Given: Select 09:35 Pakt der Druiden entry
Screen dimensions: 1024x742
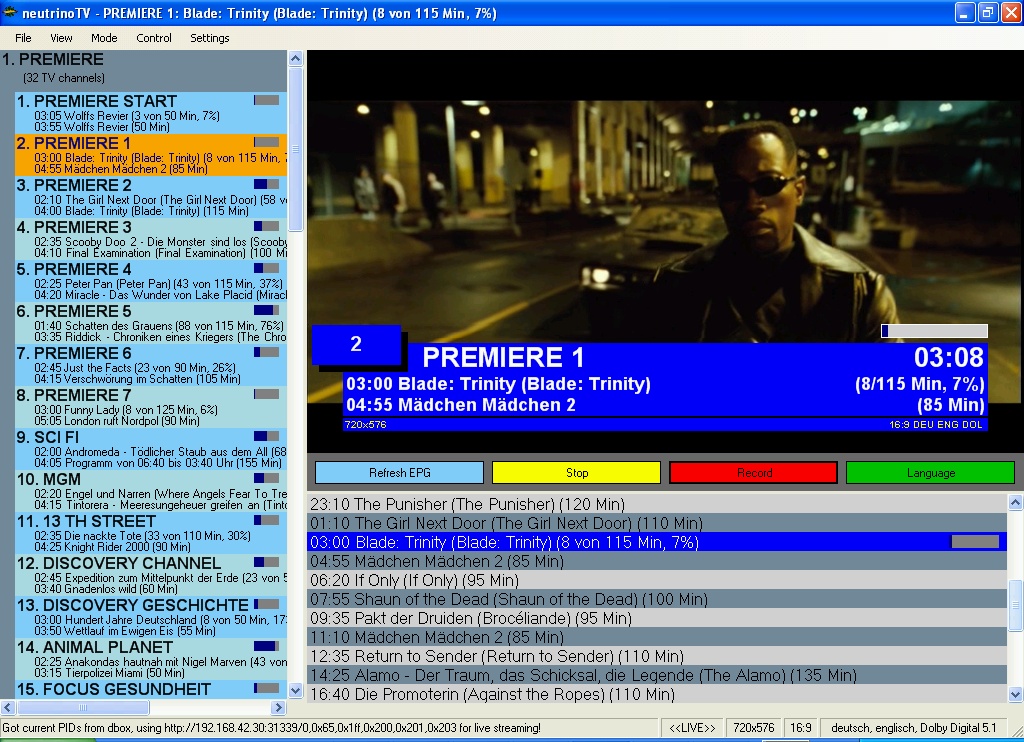Looking at the screenshot, I should (x=656, y=617).
